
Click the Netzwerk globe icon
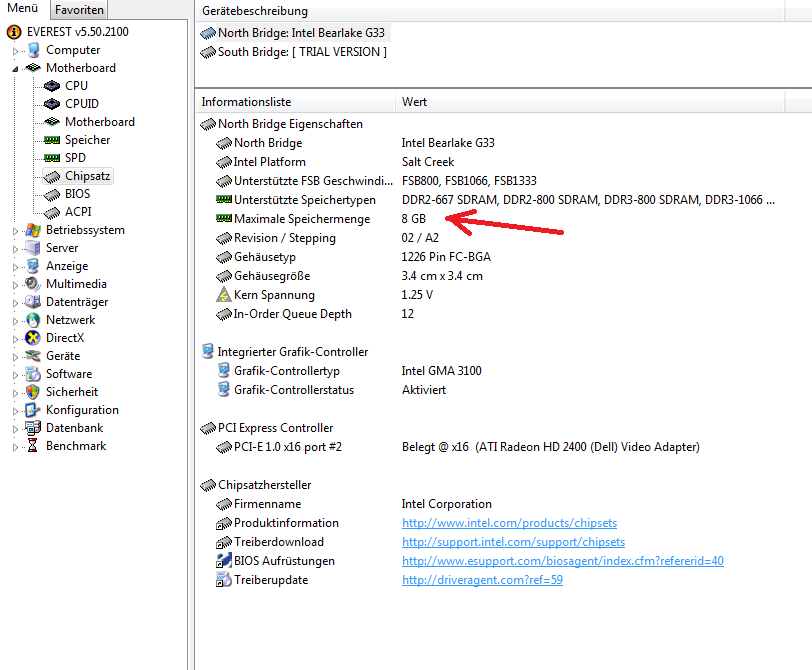tap(33, 320)
